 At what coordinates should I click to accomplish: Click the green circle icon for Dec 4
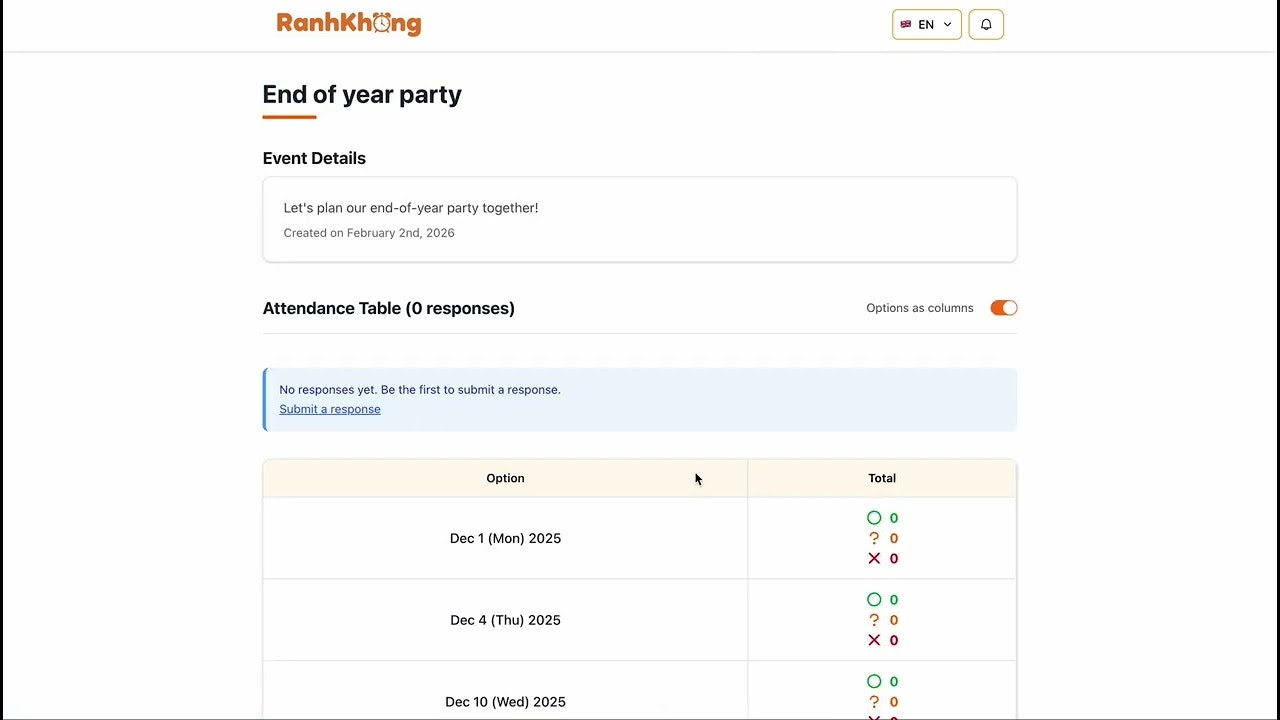coord(874,600)
